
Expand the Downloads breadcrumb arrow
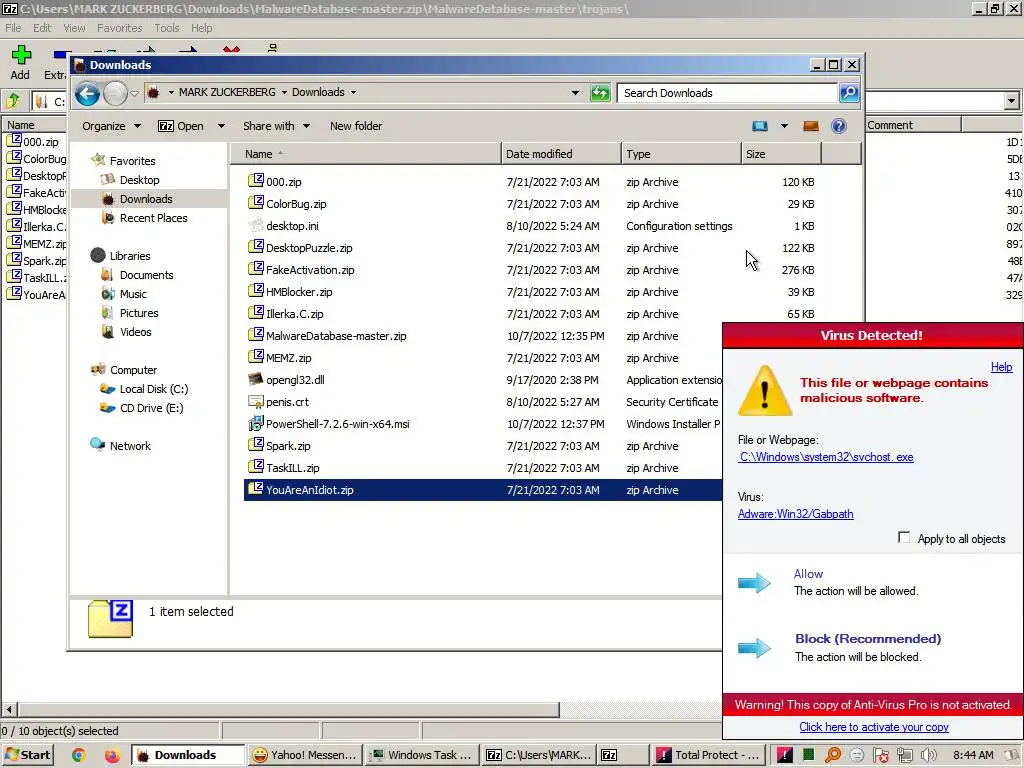[353, 93]
